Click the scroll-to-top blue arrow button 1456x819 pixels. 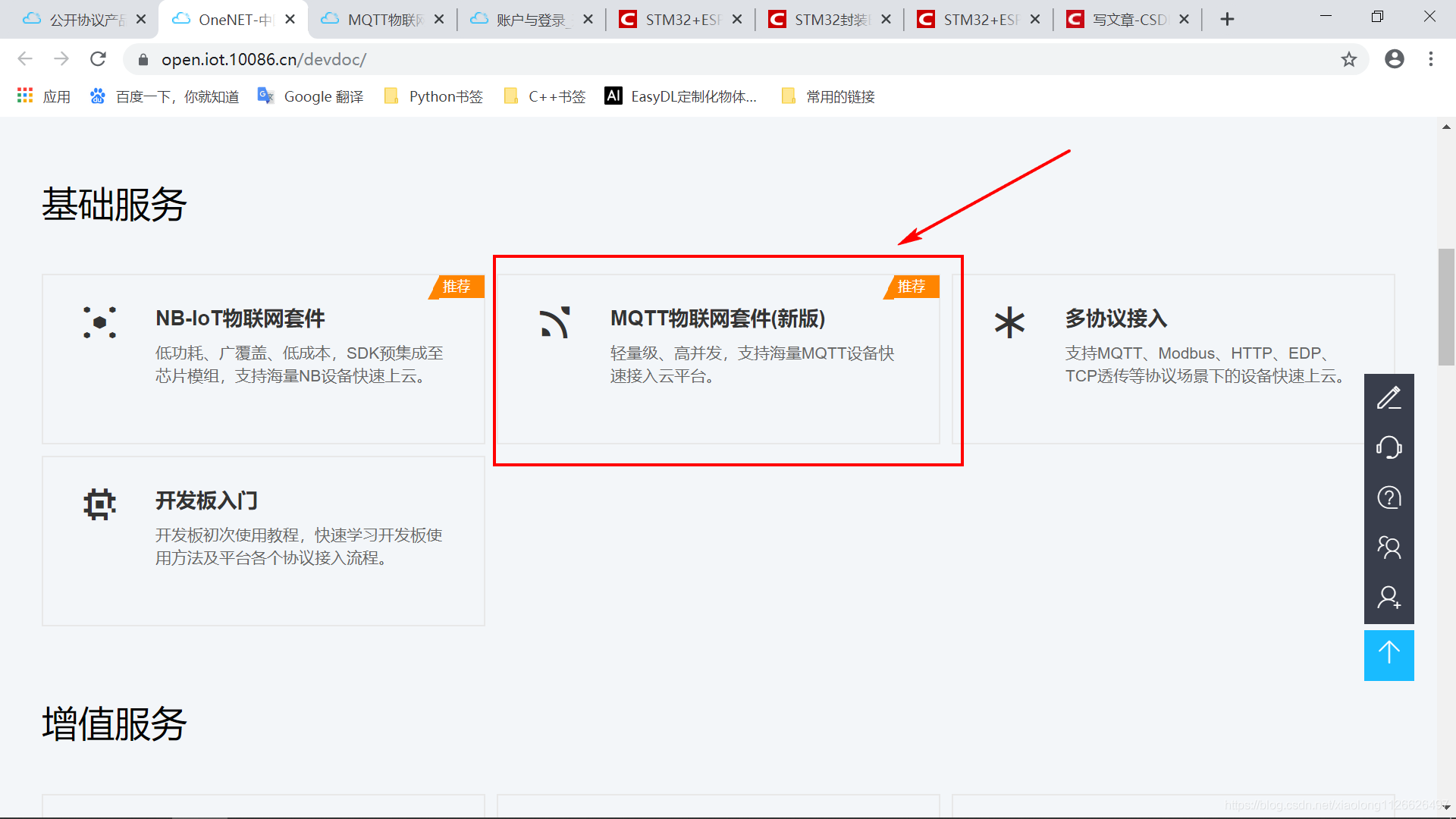[1389, 655]
